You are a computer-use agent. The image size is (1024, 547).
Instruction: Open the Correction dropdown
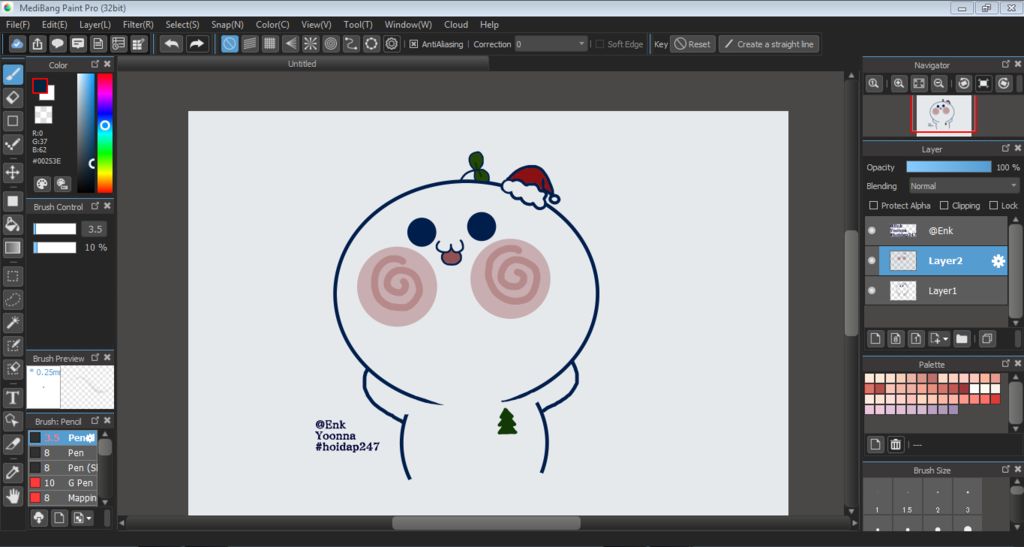click(x=551, y=44)
